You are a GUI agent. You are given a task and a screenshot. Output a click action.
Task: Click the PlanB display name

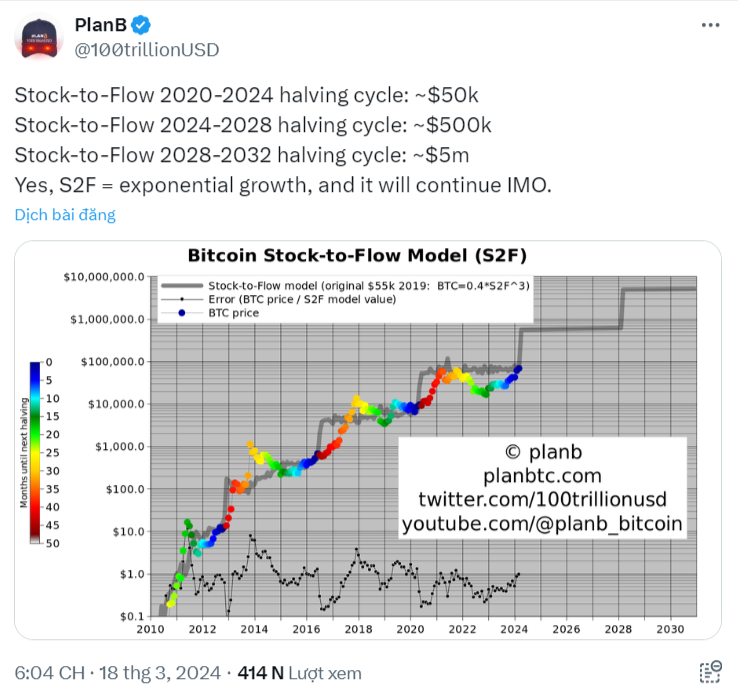101,25
